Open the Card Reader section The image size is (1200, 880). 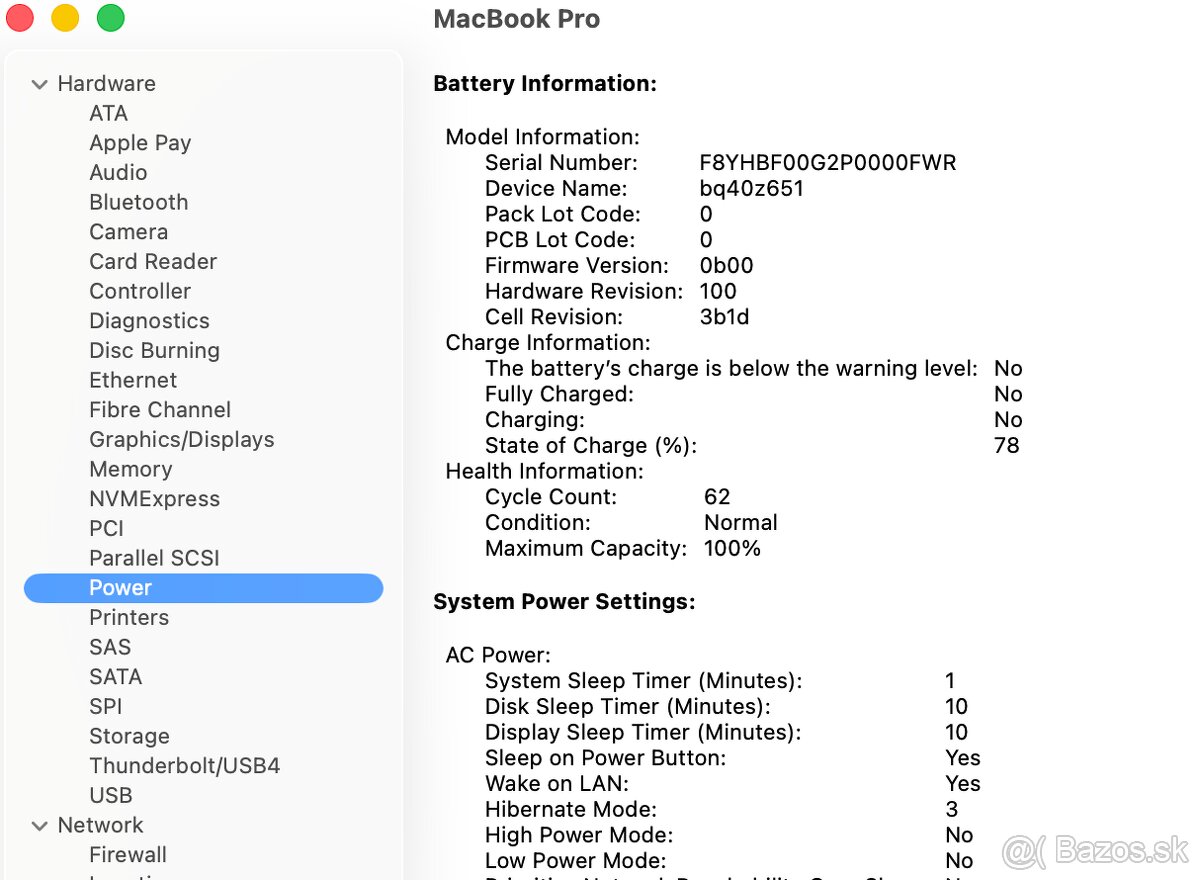[x=153, y=261]
